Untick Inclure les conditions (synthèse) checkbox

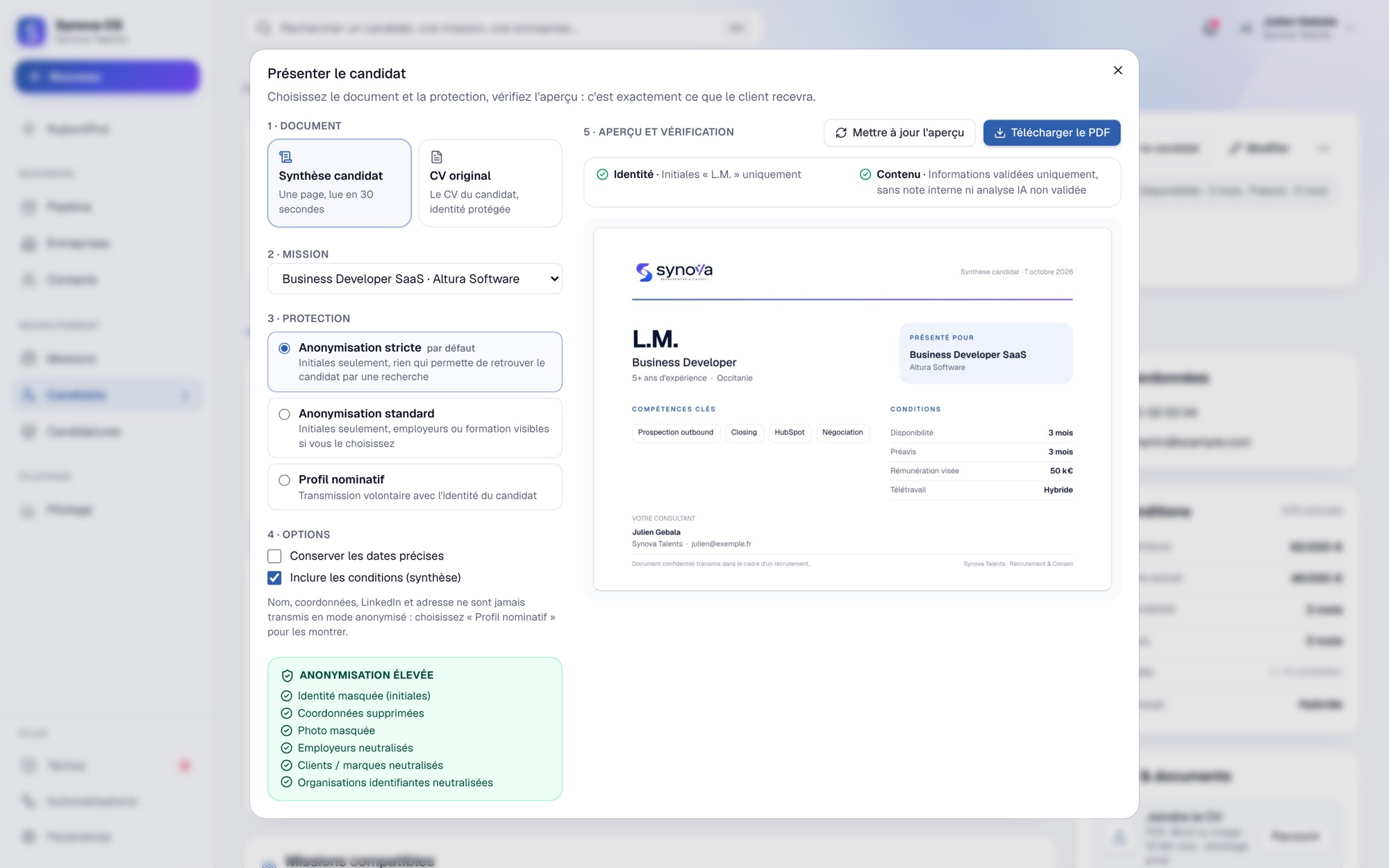274,578
